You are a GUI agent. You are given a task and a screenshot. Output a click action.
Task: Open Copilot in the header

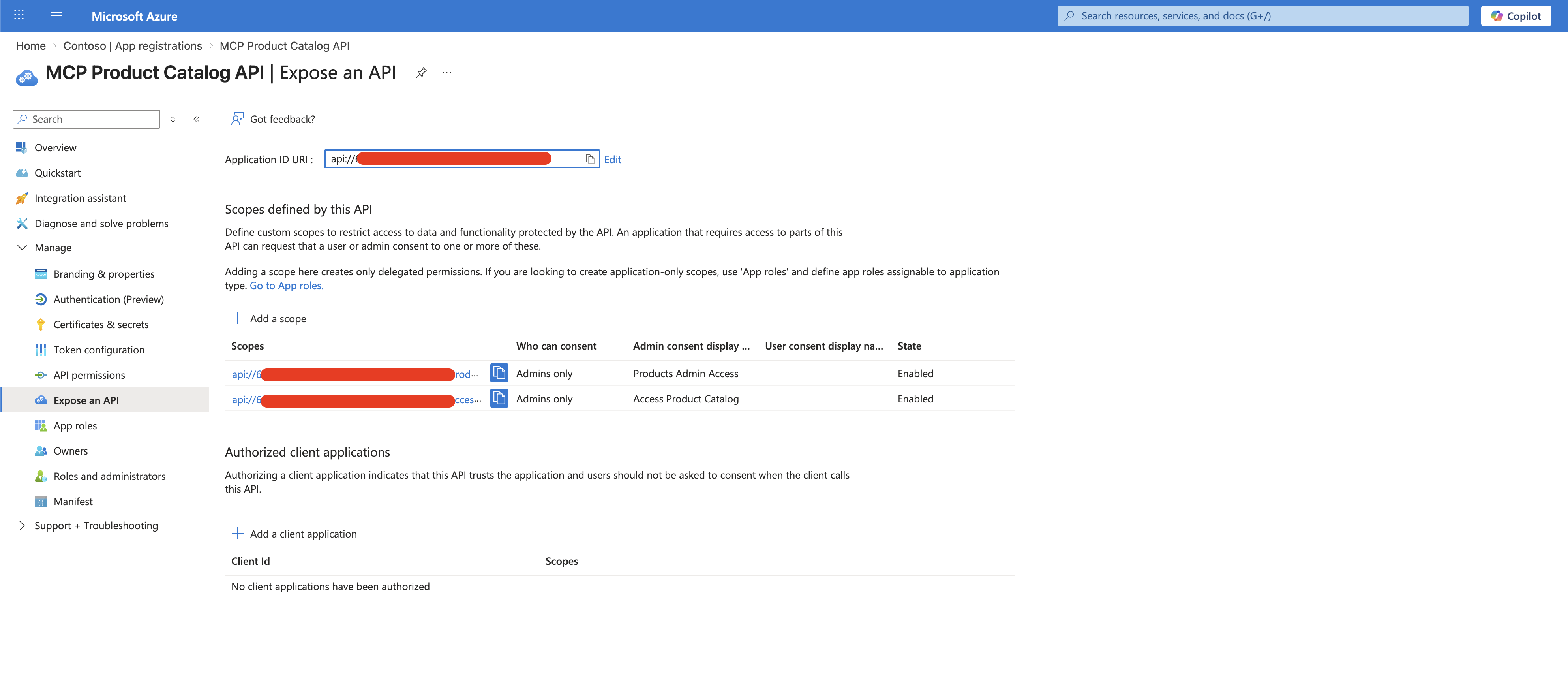coord(1515,16)
